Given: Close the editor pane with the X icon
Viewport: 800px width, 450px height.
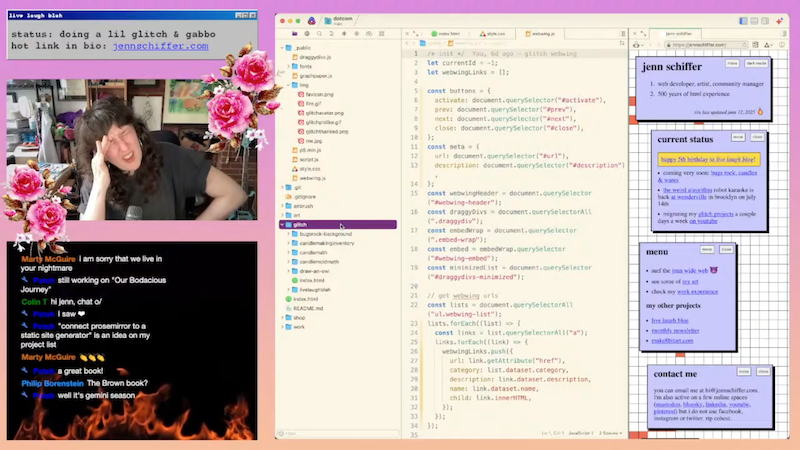Looking at the screenshot, I should [407, 34].
